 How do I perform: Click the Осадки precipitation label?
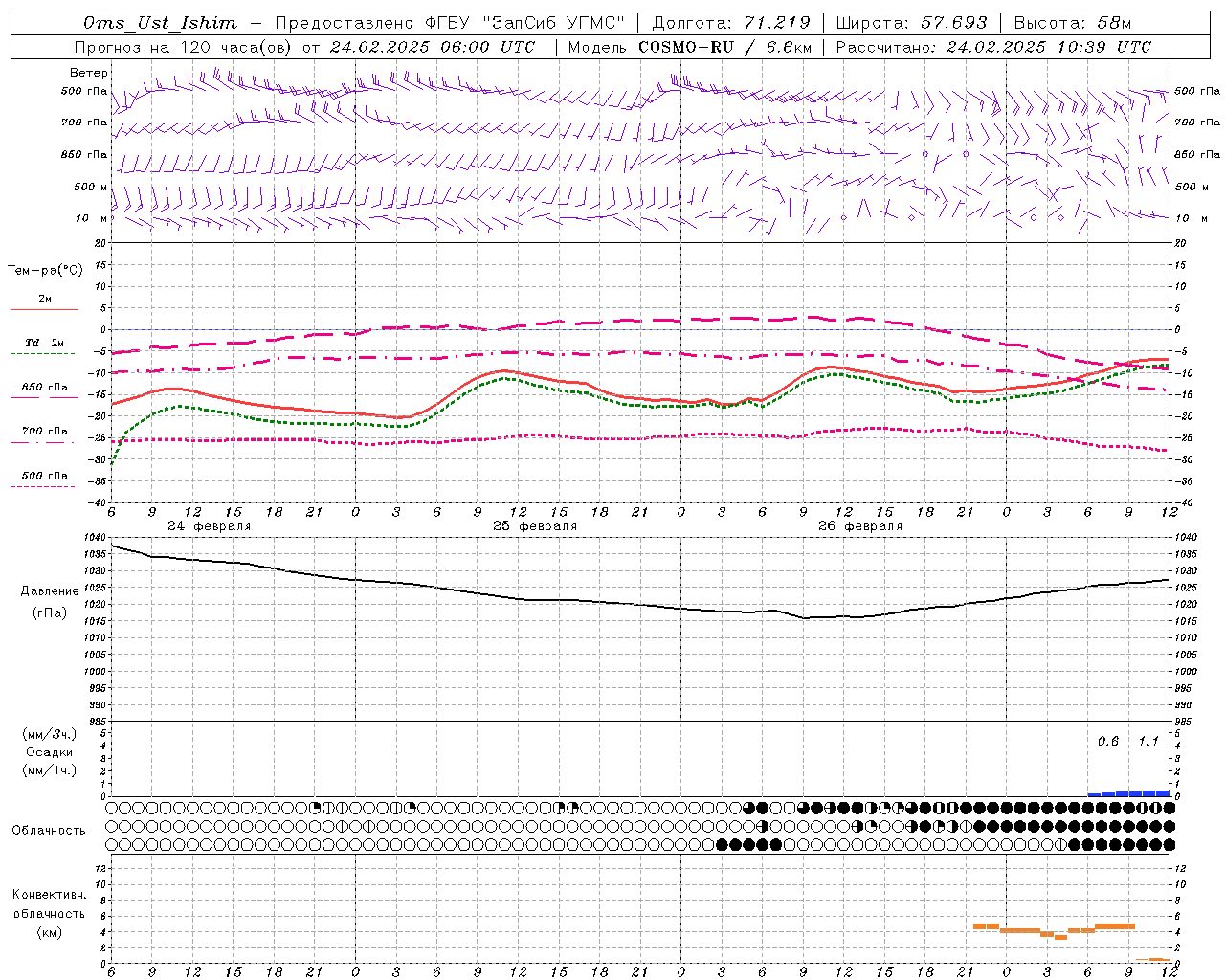tap(50, 752)
